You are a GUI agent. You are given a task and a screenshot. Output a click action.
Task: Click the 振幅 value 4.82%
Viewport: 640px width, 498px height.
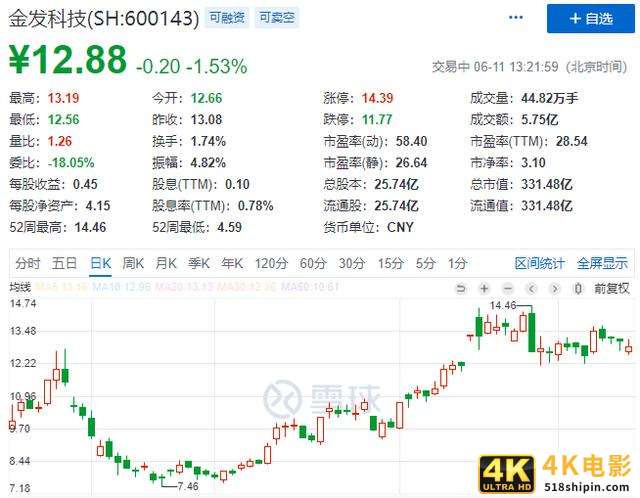tap(208, 162)
